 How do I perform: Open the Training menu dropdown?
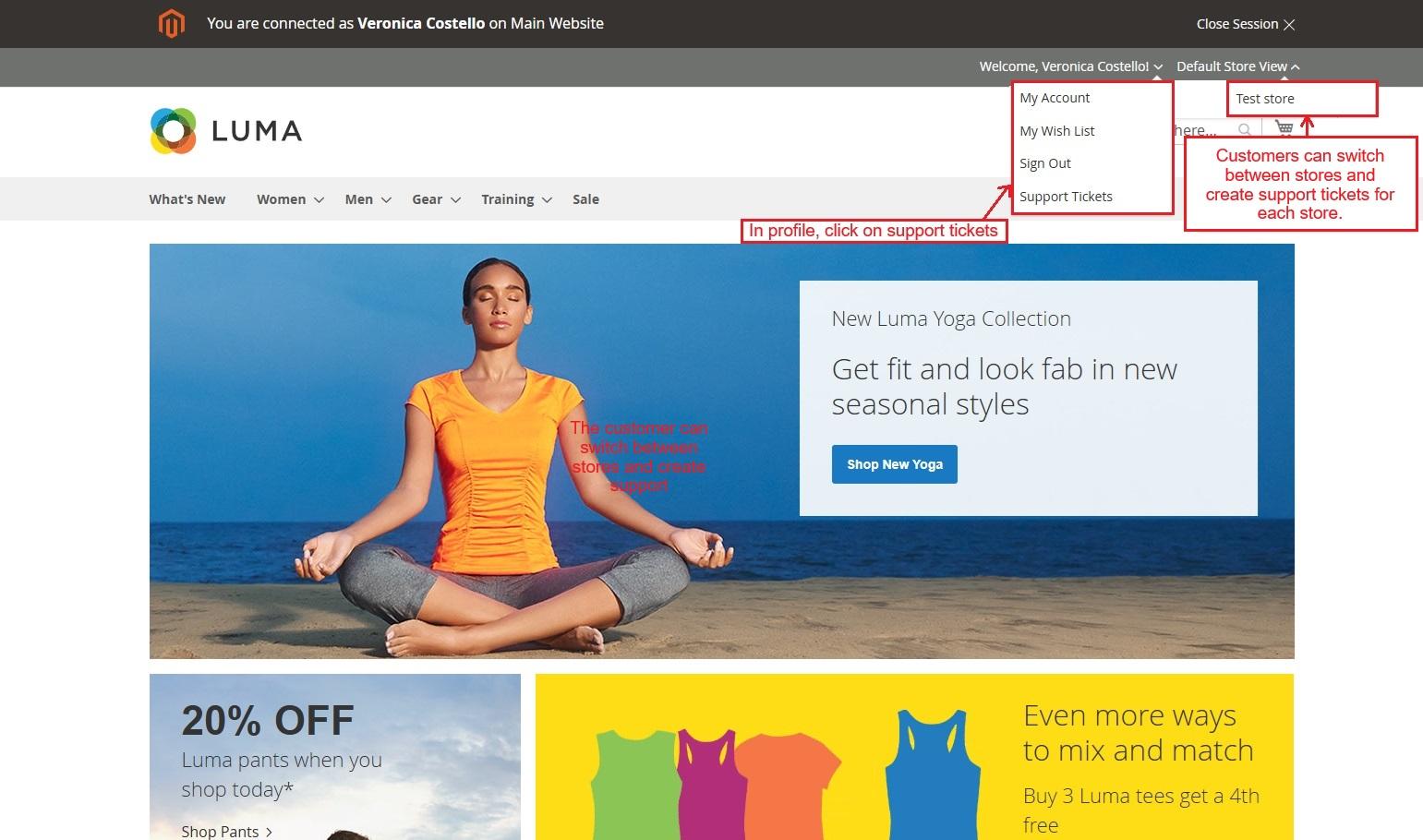[547, 200]
